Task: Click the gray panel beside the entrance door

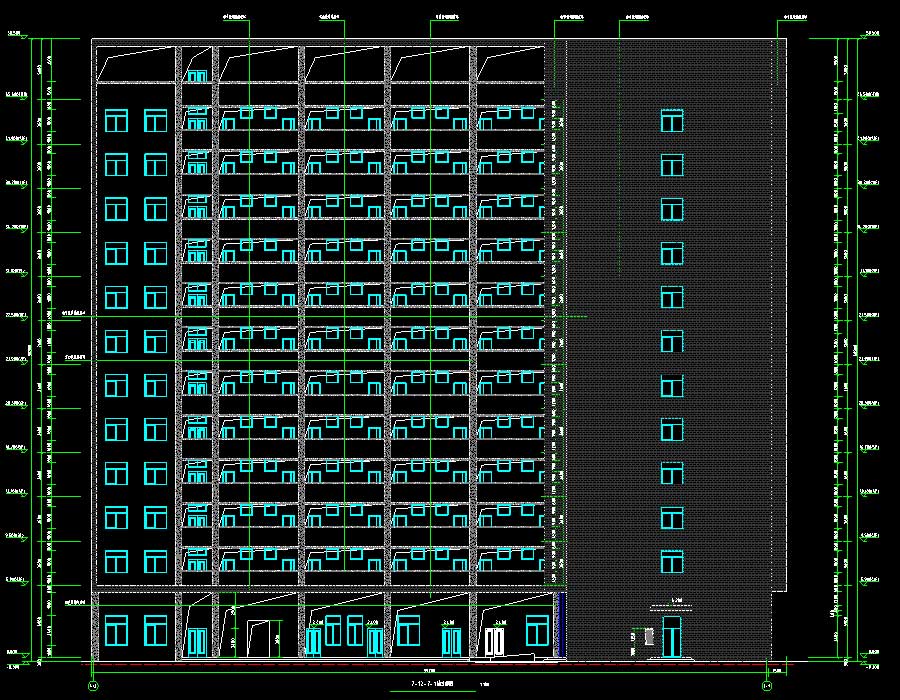Action: (x=646, y=636)
